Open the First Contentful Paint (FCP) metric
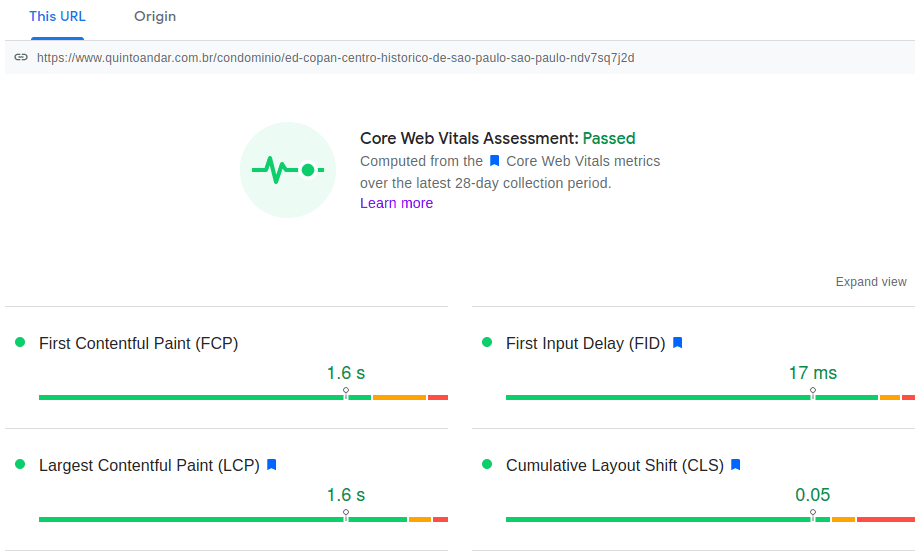Image resolution: width=920 pixels, height=556 pixels. coord(138,343)
